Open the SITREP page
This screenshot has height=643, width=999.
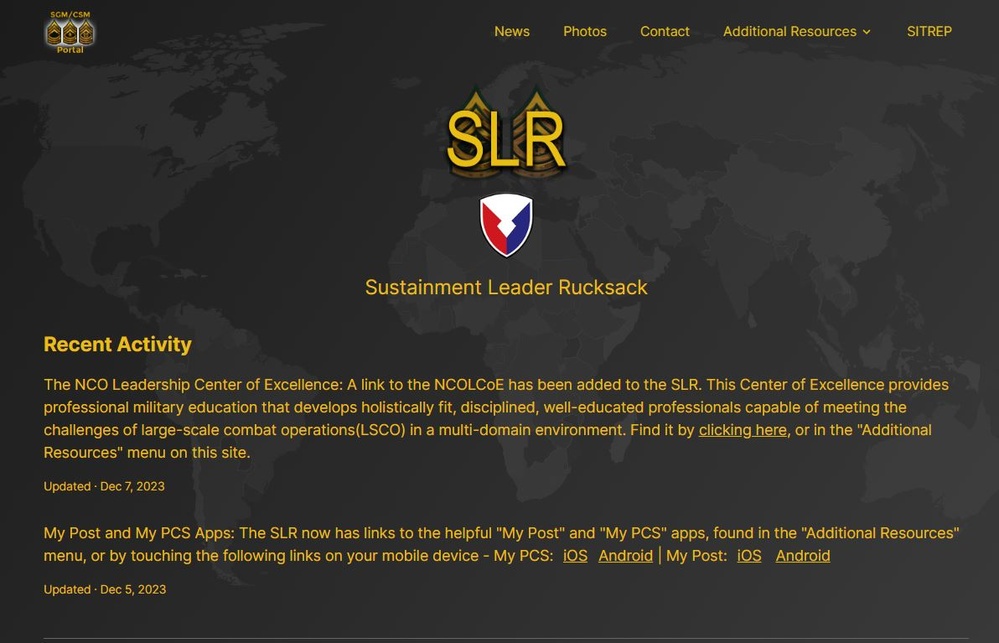click(x=929, y=31)
